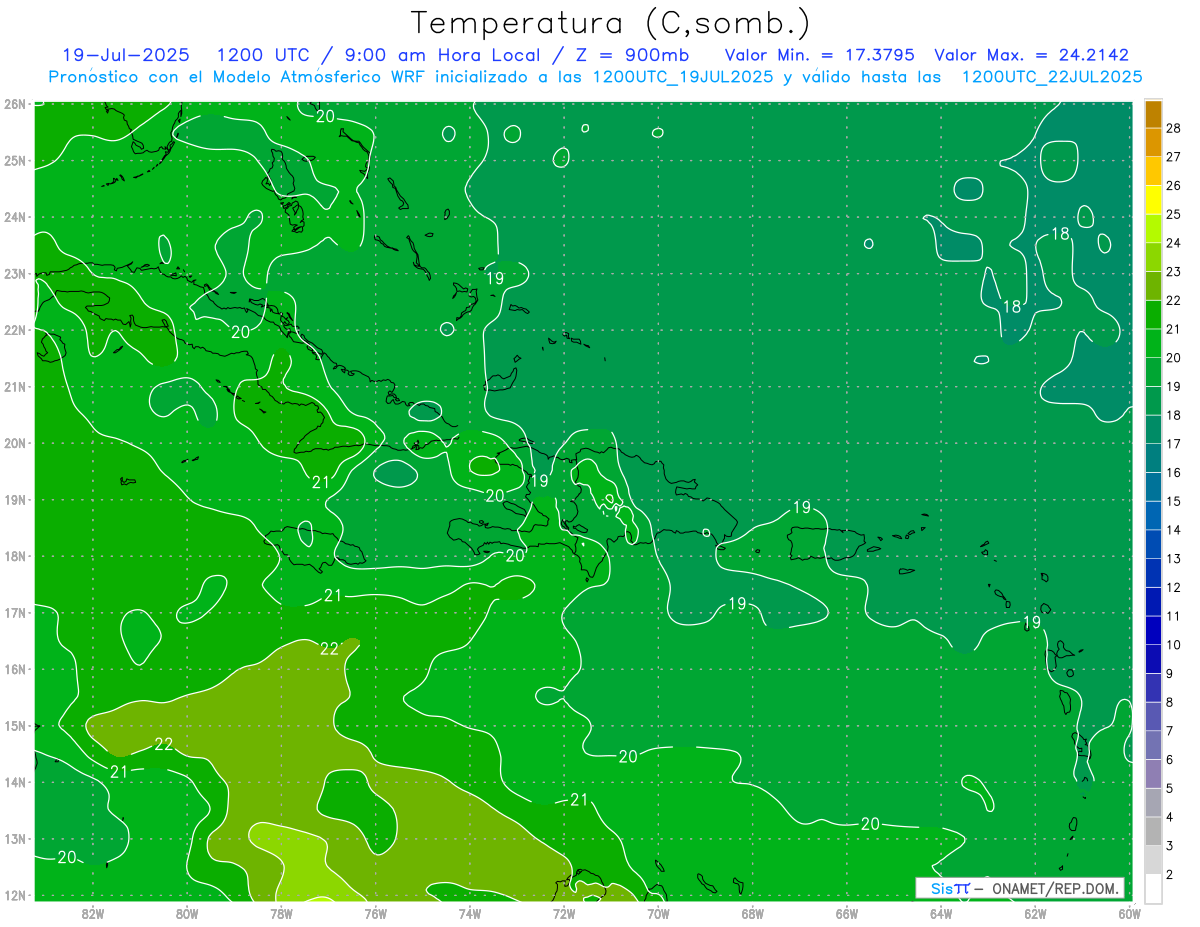Click the '72W' longitude axis label
Image resolution: width=1200 pixels, height=927 pixels.
(x=564, y=913)
